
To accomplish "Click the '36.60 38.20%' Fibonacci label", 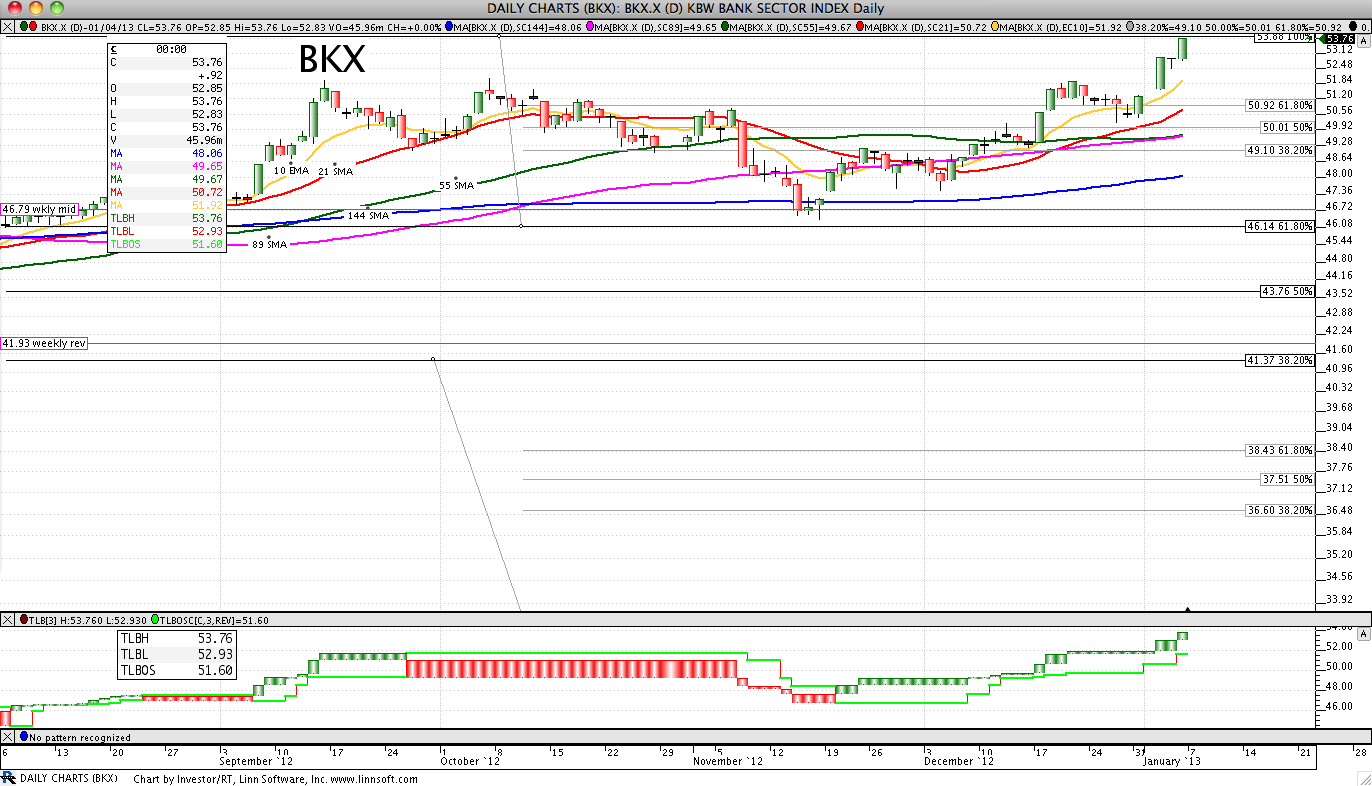I will tap(1280, 510).
